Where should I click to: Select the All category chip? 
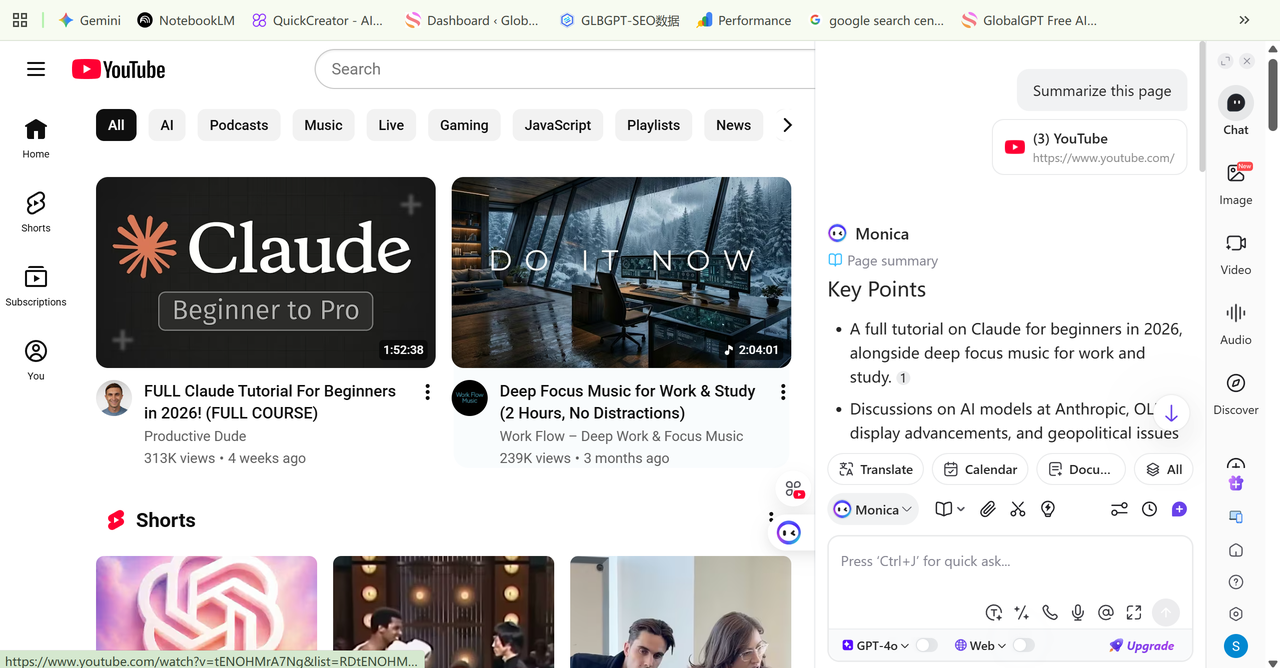point(116,125)
